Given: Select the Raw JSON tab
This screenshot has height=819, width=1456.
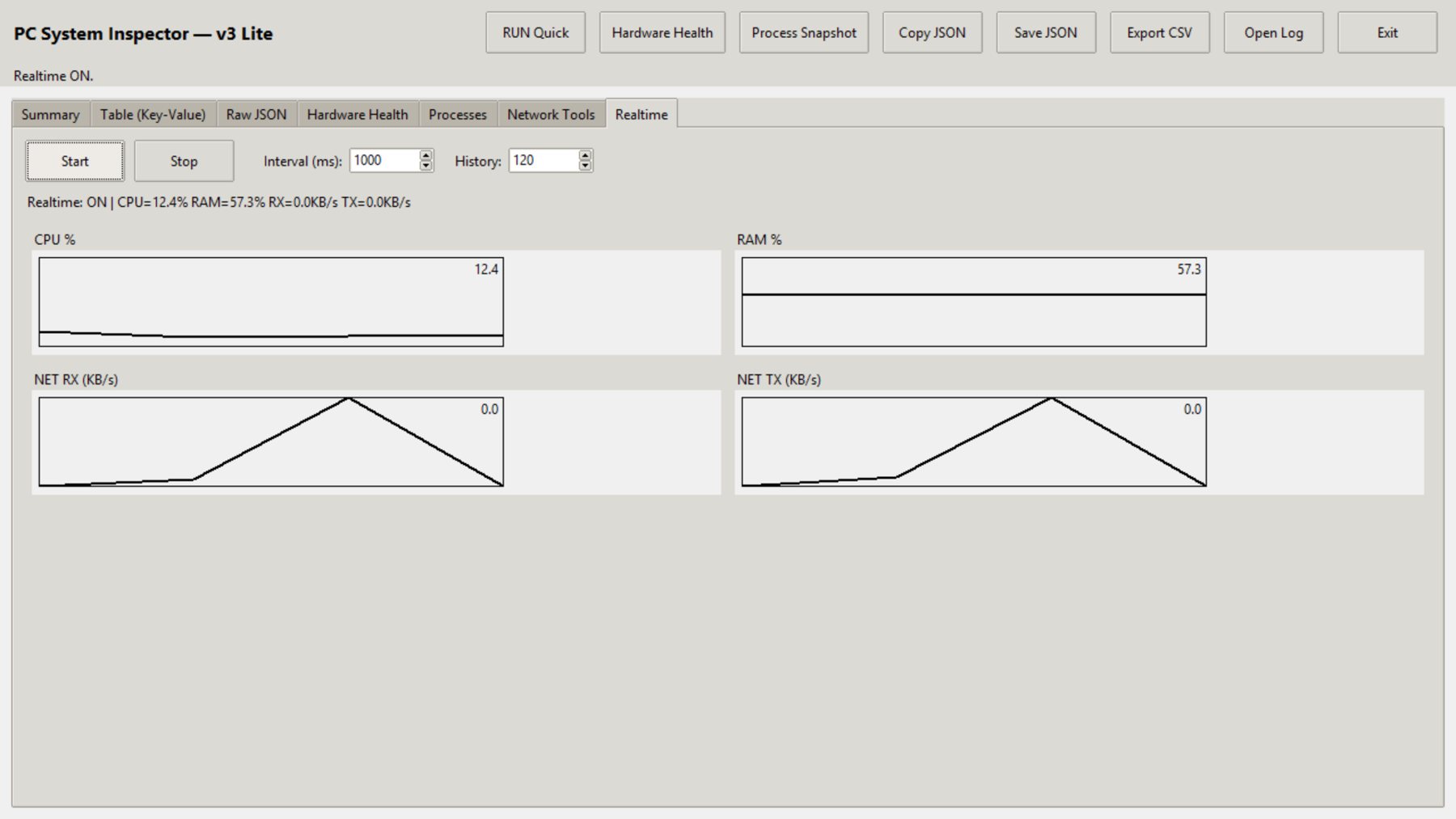Looking at the screenshot, I should (x=256, y=115).
